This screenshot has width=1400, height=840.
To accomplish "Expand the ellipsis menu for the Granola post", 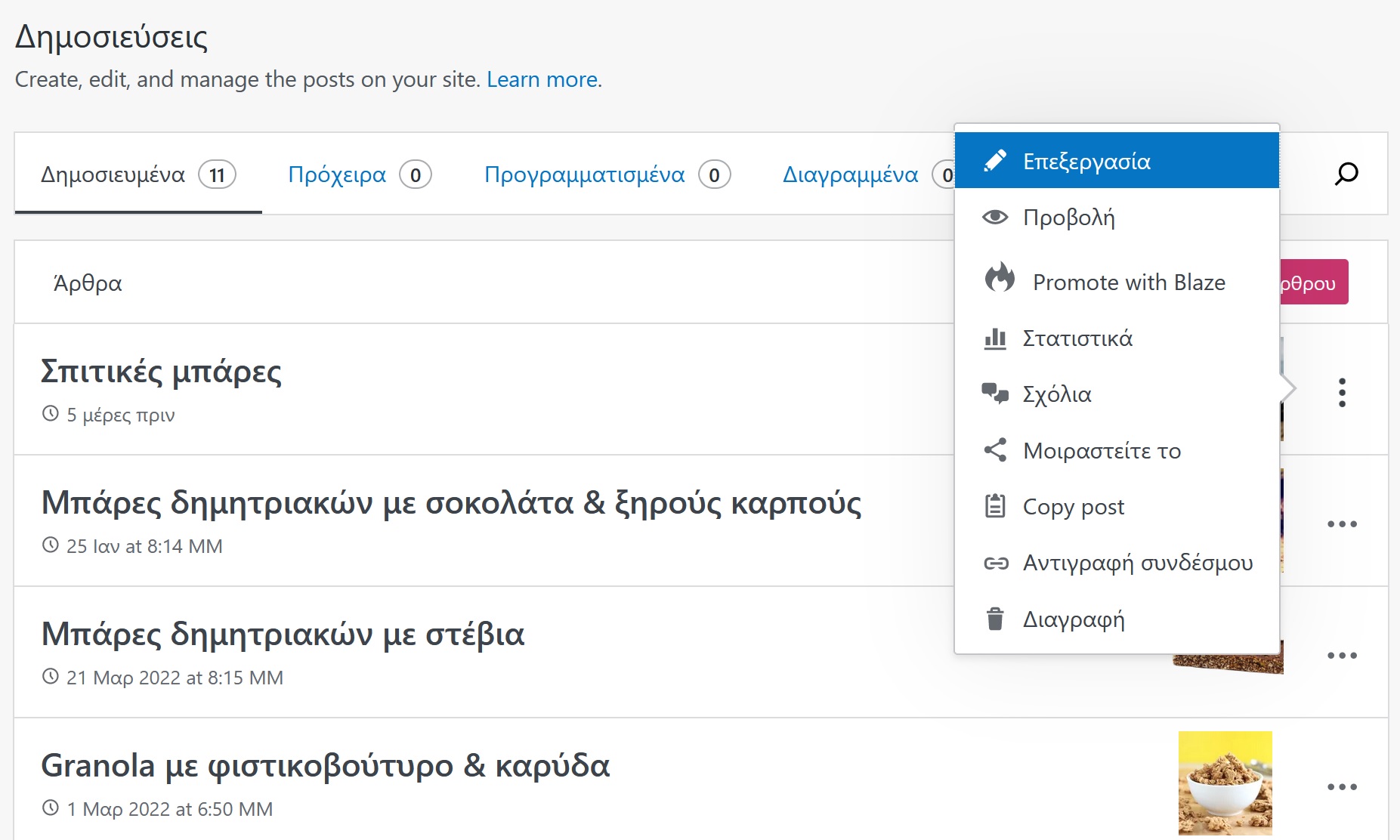I will (x=1342, y=787).
